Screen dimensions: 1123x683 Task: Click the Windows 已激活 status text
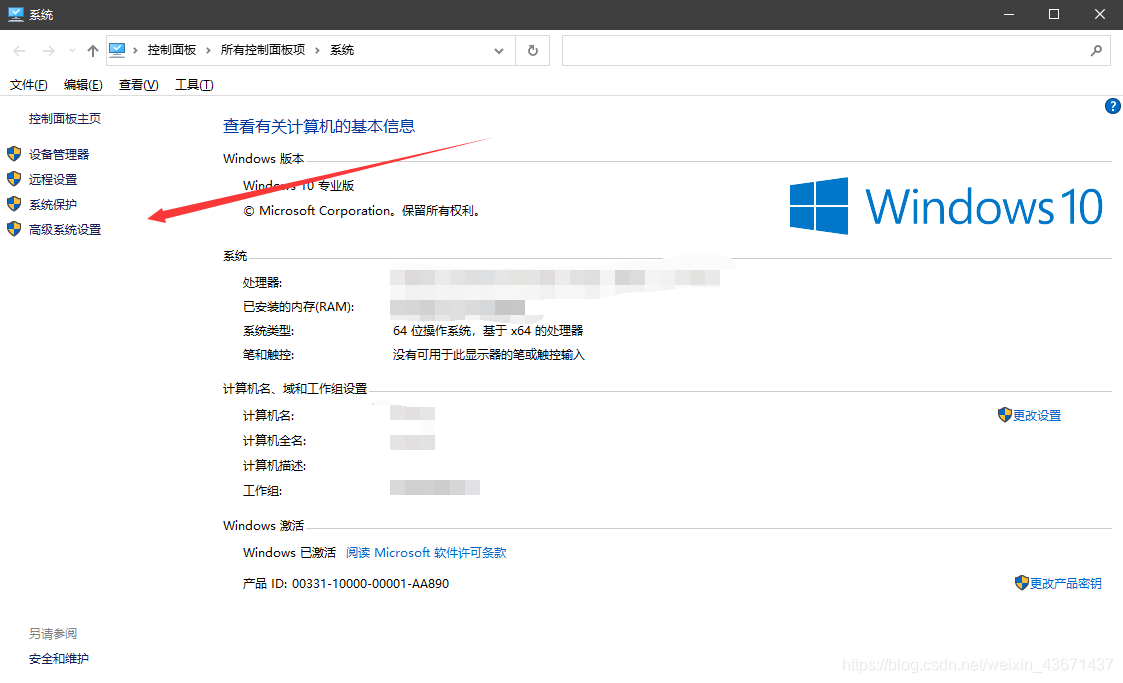[289, 553]
